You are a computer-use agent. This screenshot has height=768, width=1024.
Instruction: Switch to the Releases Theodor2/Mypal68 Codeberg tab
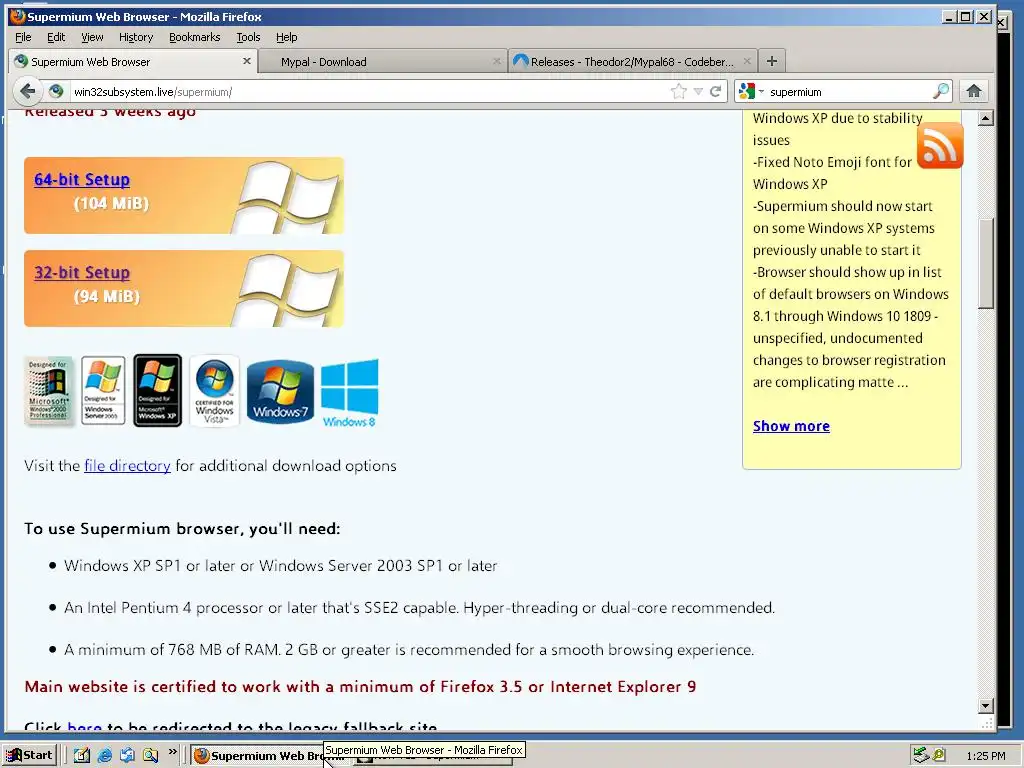pos(632,61)
